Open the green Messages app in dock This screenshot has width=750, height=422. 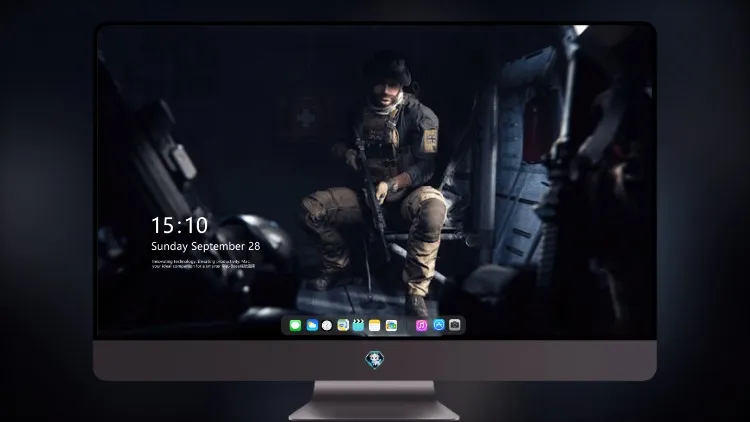point(295,325)
